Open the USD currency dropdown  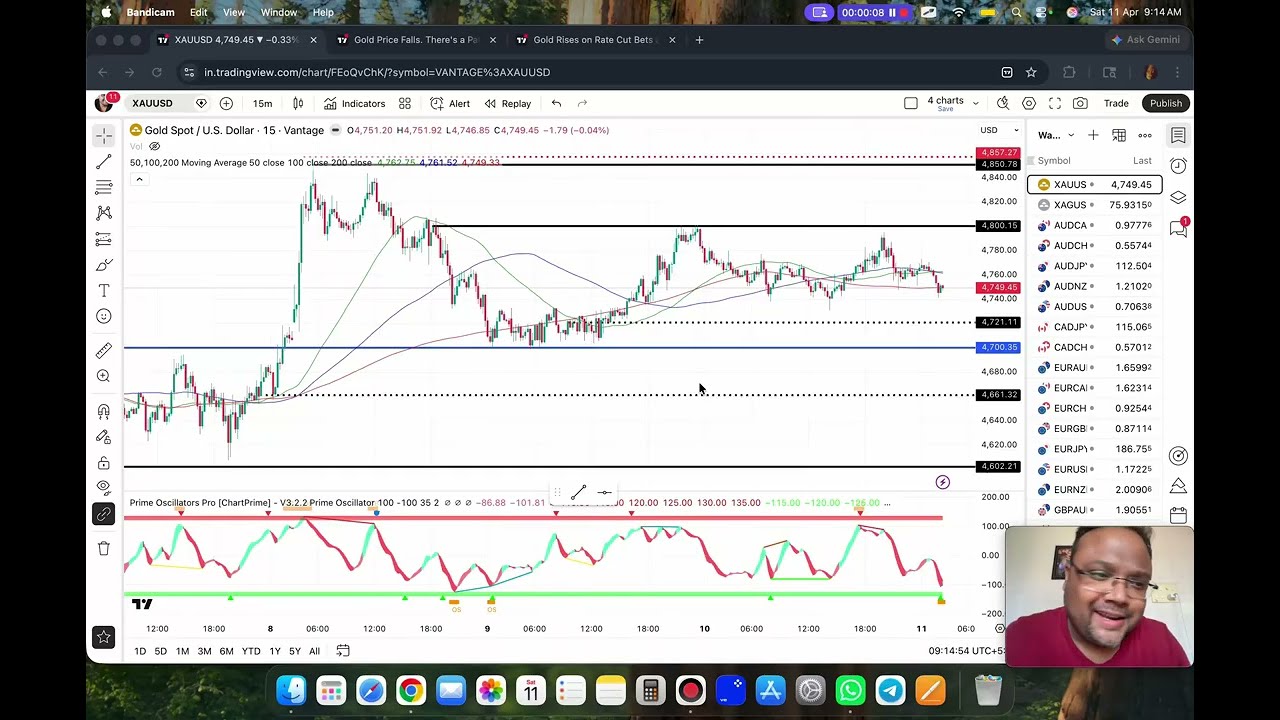click(999, 130)
